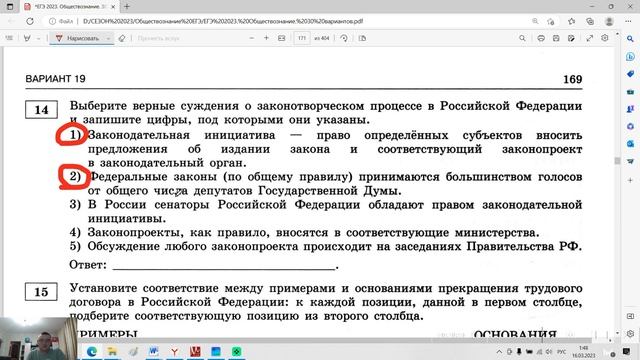The width and height of the screenshot is (640, 360).
Task: Expand the highlight color dropdown
Action: point(38,38)
